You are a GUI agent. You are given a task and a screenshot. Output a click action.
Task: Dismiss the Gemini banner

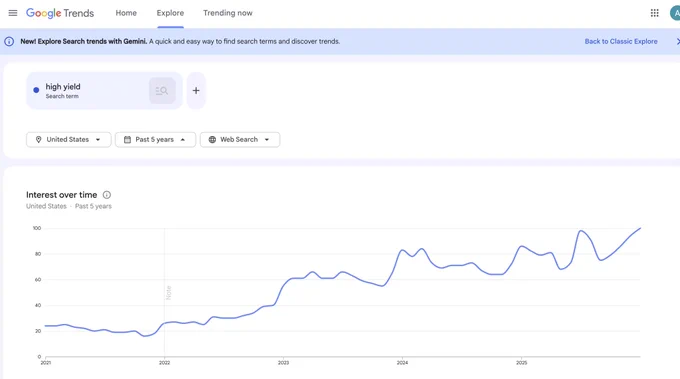click(677, 42)
